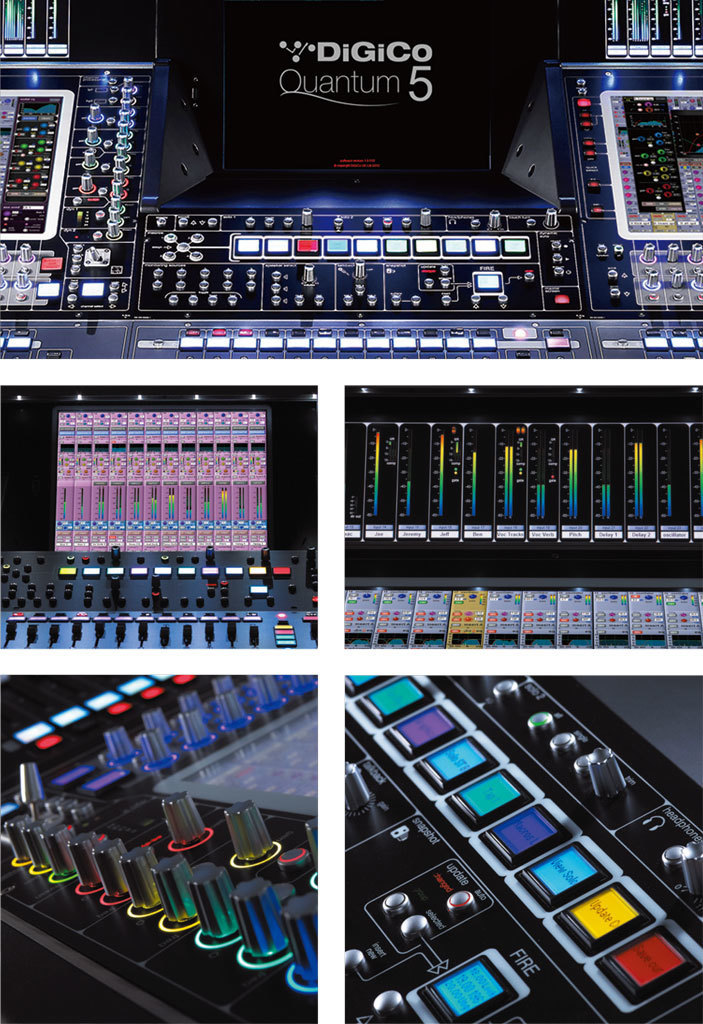Screen dimensions: 703x1024
Task: Tap the DiGiCo Quantum 5 center screen
Action: coord(356,85)
